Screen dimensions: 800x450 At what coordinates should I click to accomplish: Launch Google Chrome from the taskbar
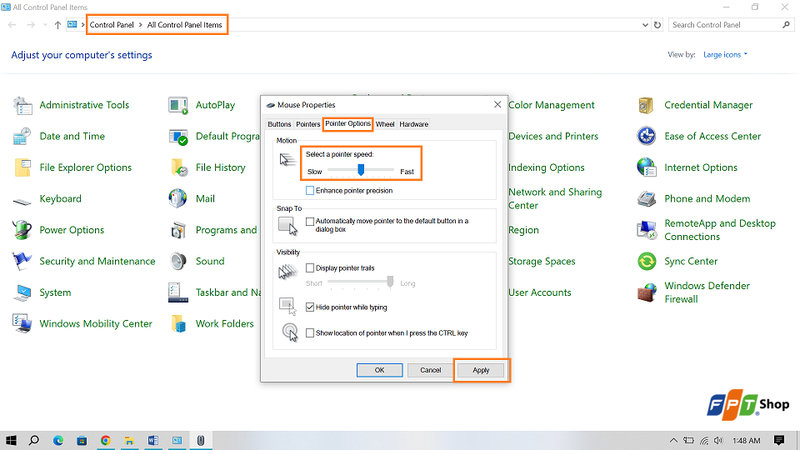pos(106,440)
